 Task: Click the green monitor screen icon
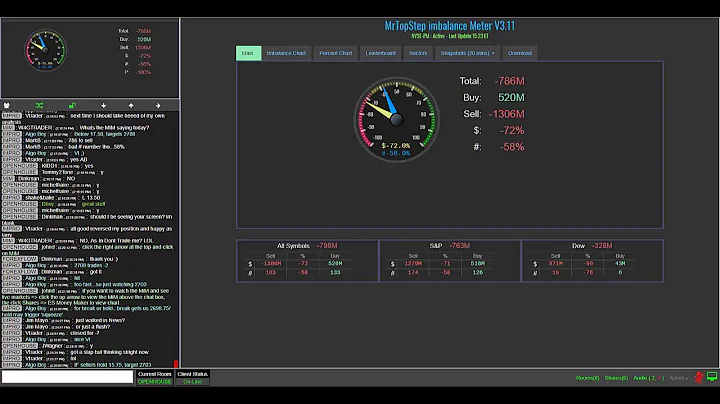coord(712,377)
